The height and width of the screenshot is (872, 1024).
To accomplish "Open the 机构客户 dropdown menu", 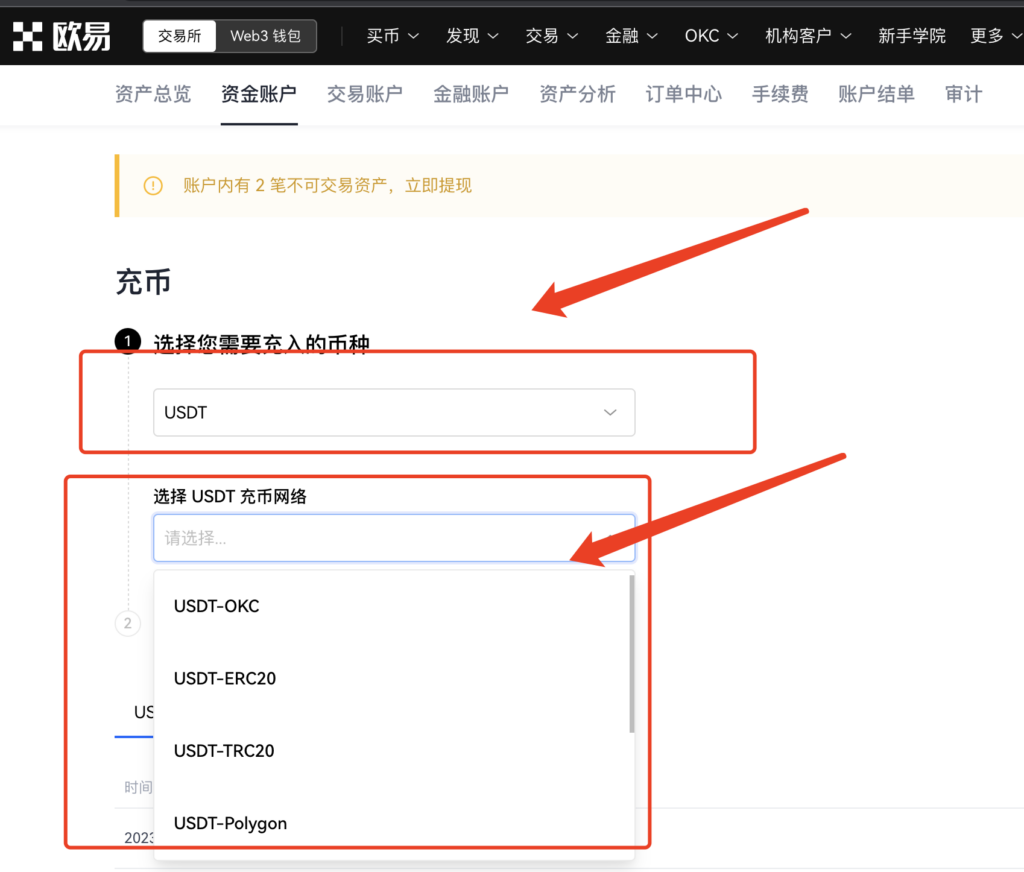I will coord(808,36).
